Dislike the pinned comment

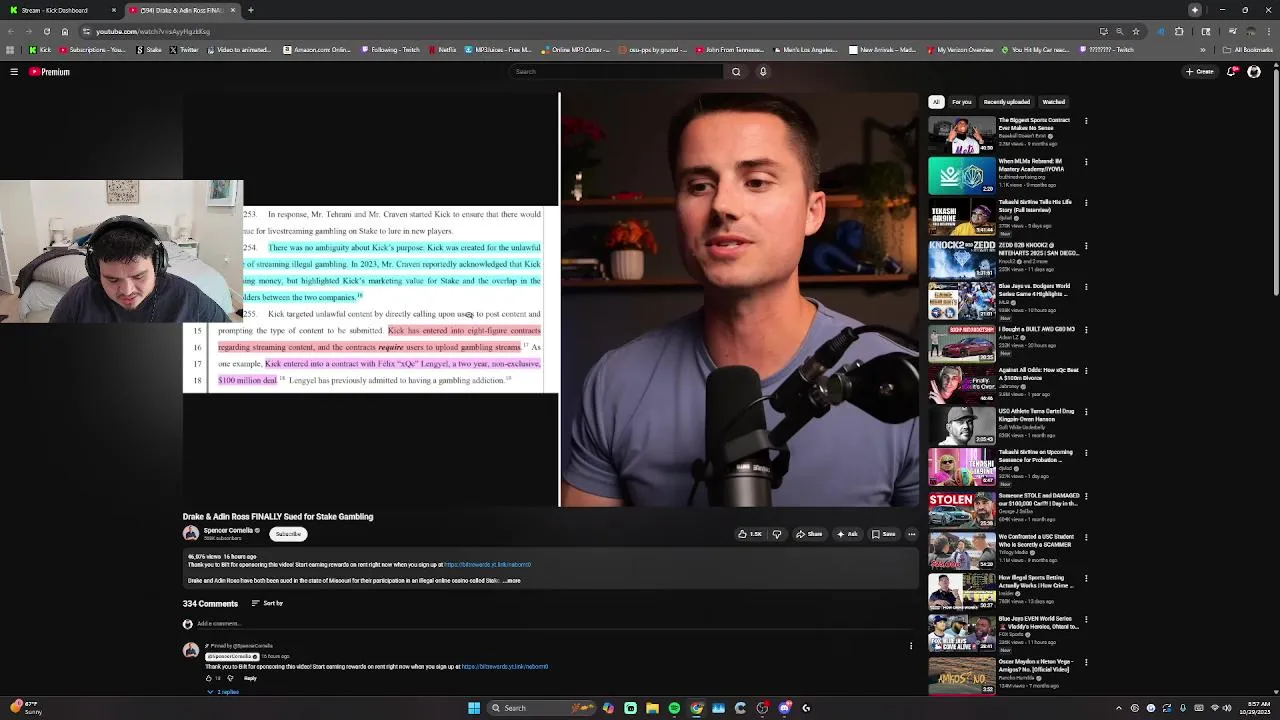click(230, 679)
